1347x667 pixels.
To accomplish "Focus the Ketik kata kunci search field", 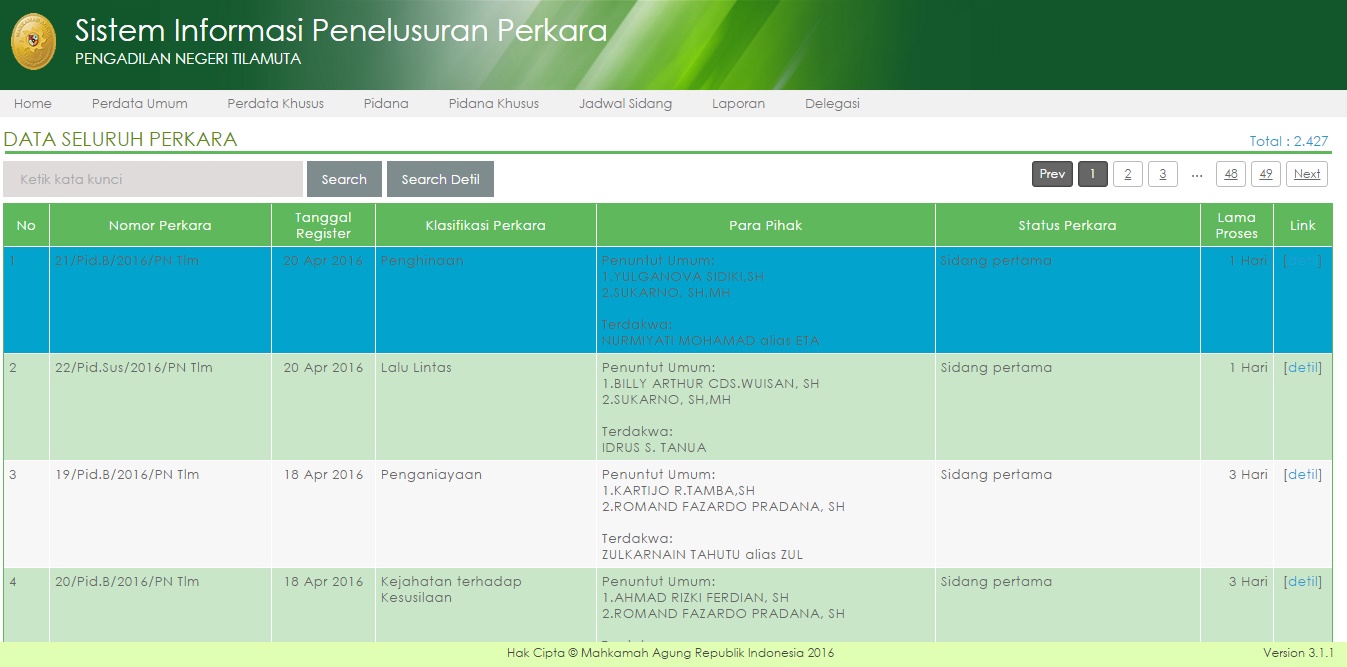I will (153, 180).
